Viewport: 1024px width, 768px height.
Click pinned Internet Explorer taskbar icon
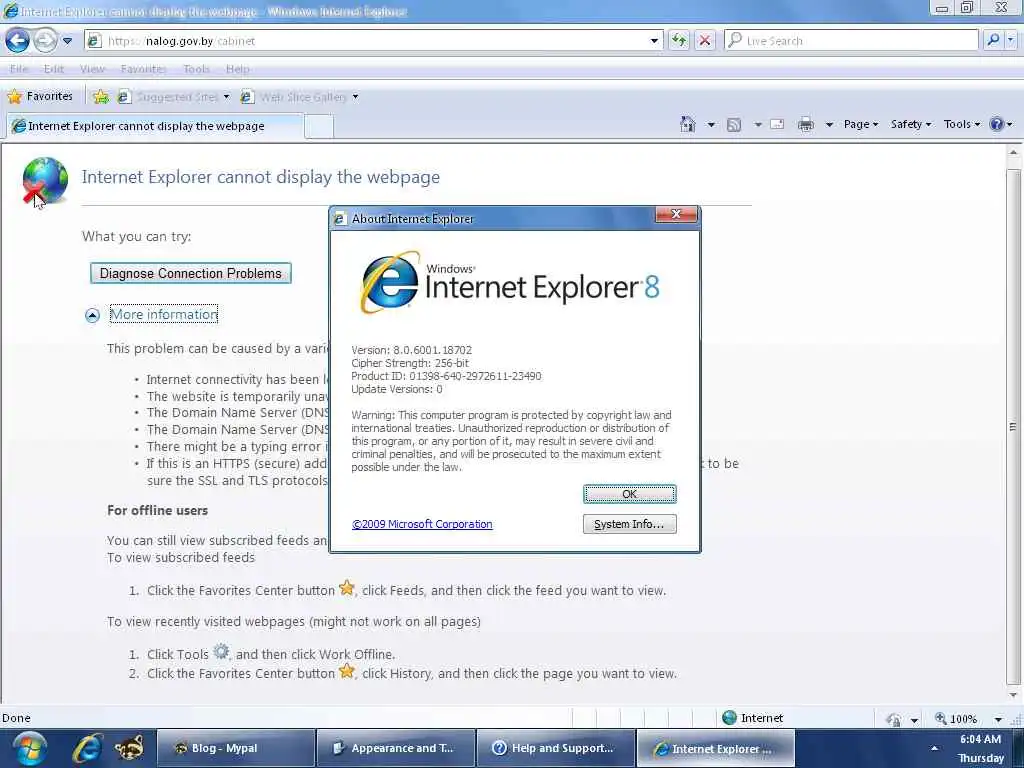pos(87,748)
